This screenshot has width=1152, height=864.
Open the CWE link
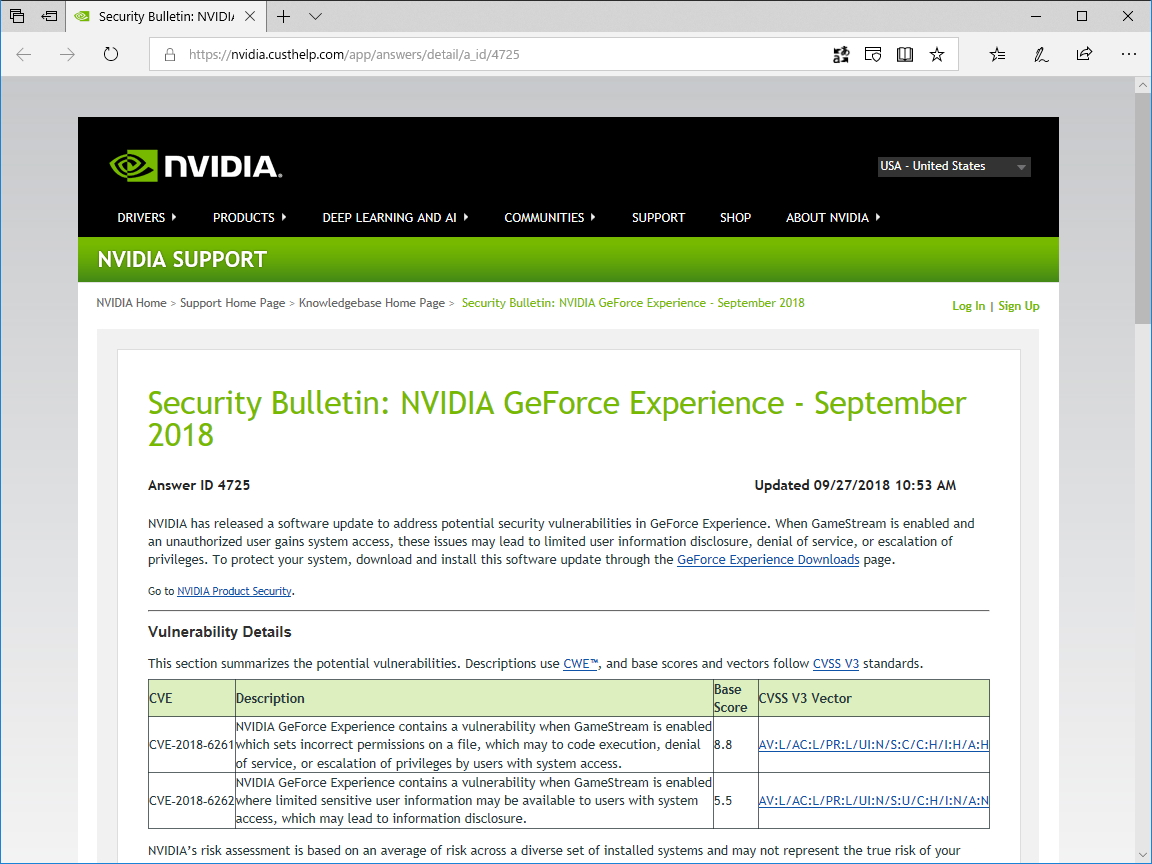tap(580, 663)
